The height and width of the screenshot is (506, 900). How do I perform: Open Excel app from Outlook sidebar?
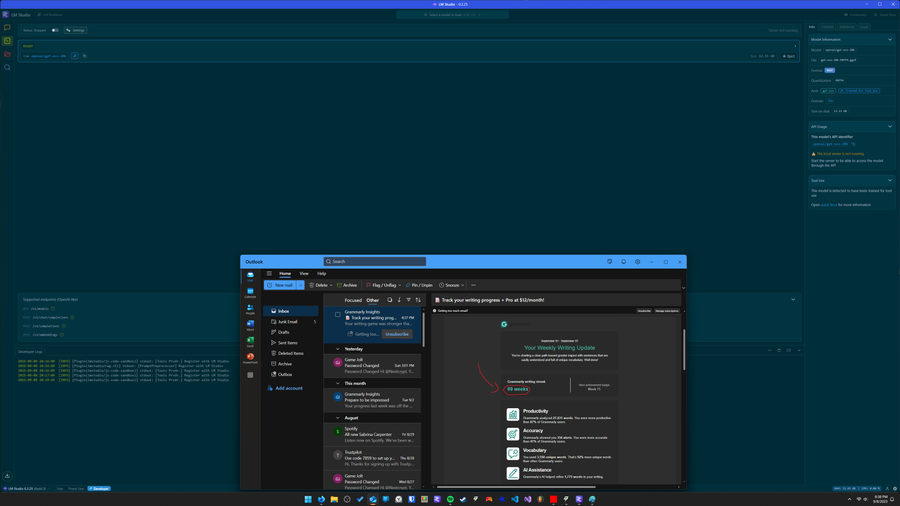coord(250,341)
